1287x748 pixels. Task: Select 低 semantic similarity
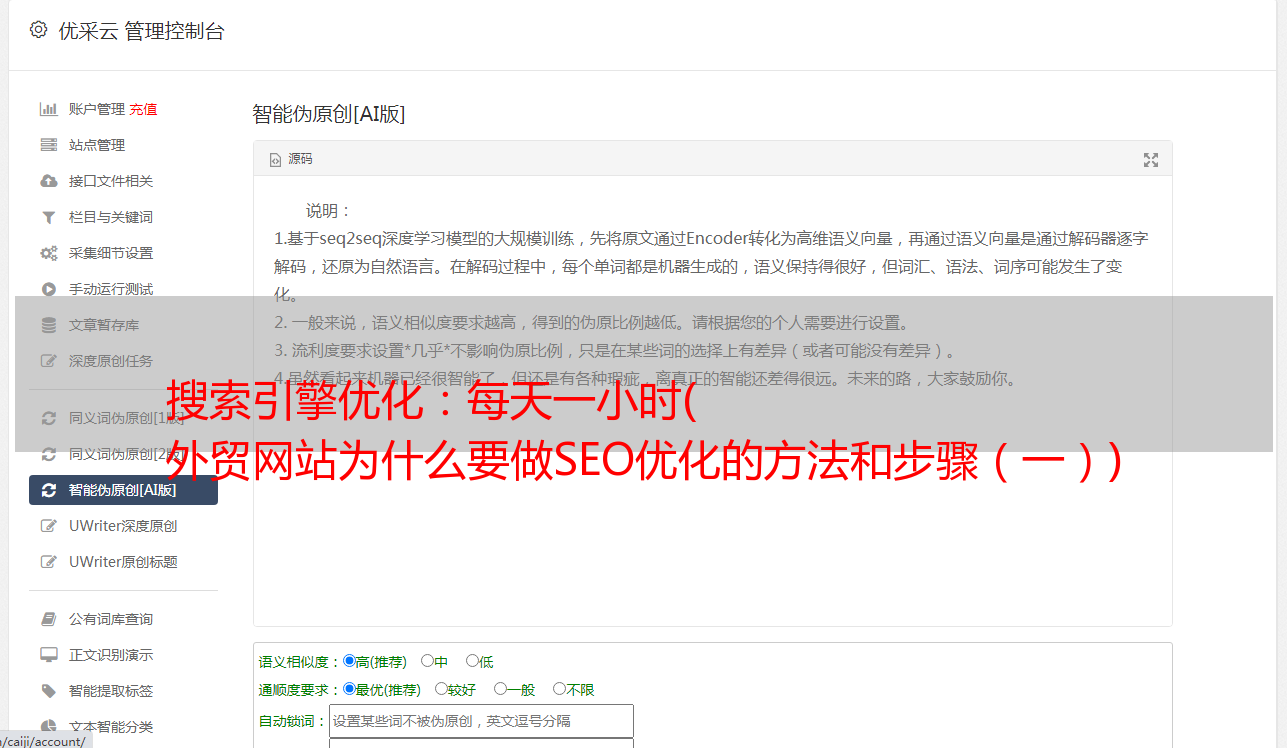point(472,661)
